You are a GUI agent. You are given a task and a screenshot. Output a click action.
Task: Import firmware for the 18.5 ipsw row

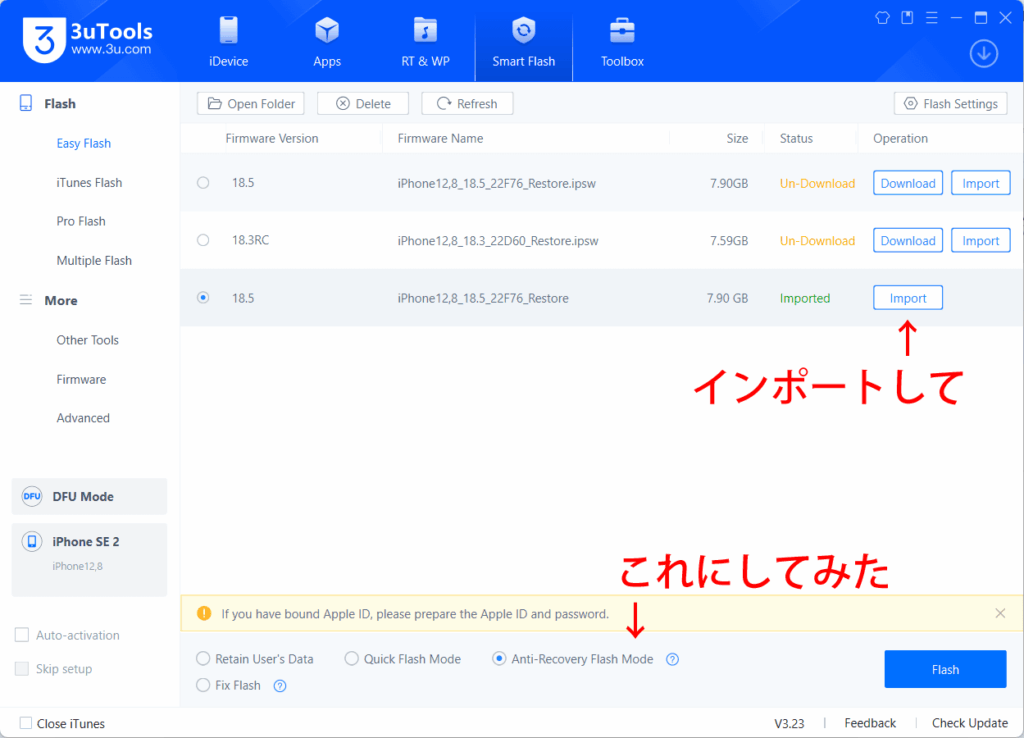(x=980, y=184)
